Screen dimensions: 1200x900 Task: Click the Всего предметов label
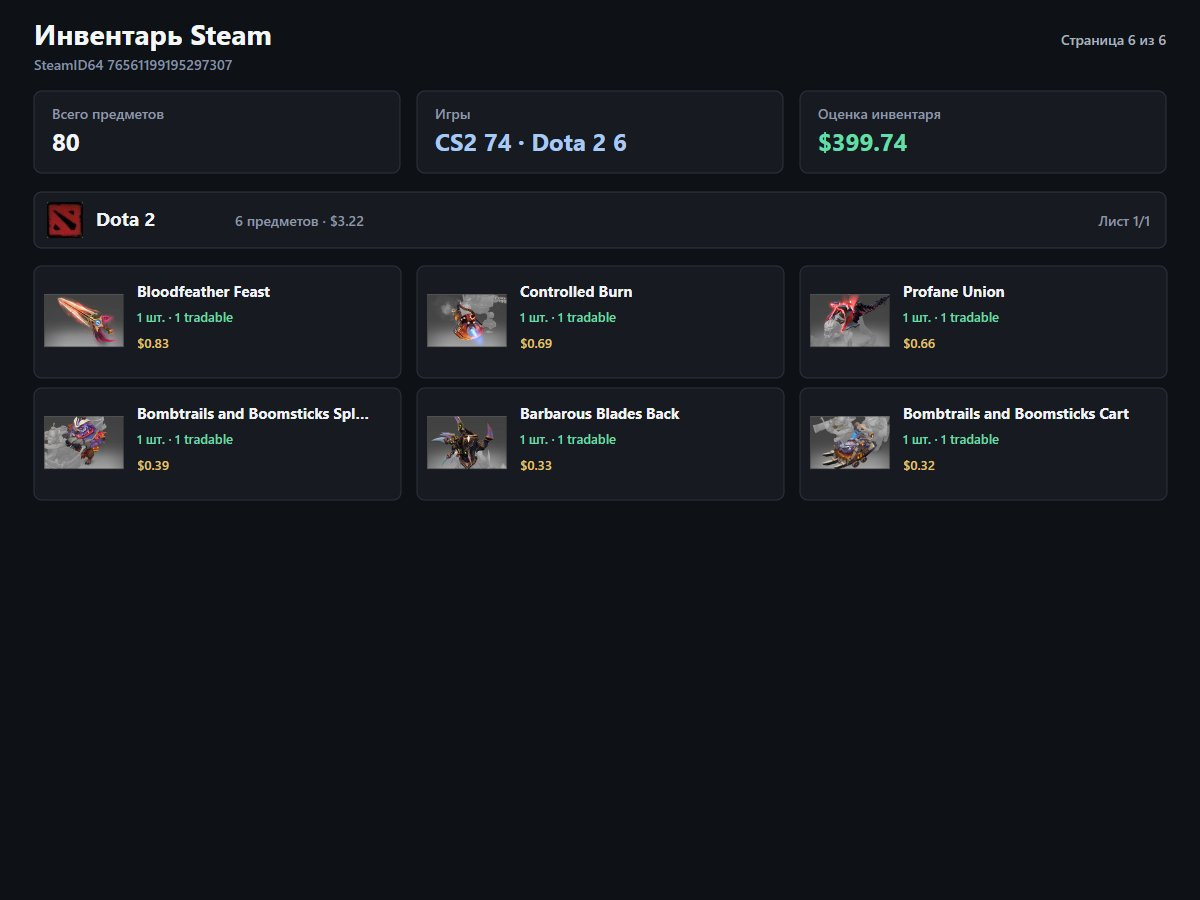coord(108,114)
